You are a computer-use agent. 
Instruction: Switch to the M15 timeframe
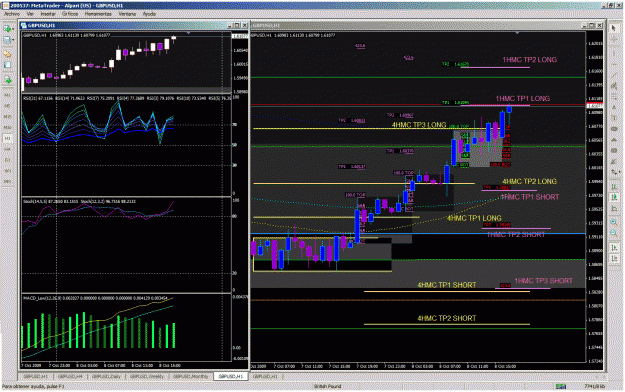pyautogui.click(x=8, y=116)
